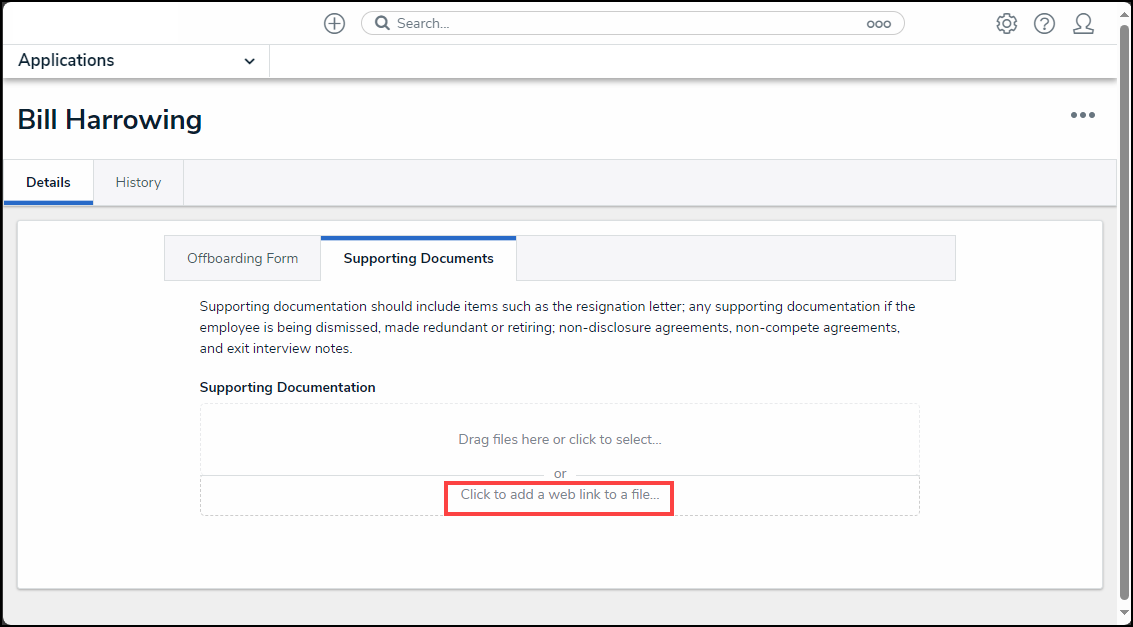The width and height of the screenshot is (1133, 627).
Task: Click into the Search text field
Action: click(620, 24)
